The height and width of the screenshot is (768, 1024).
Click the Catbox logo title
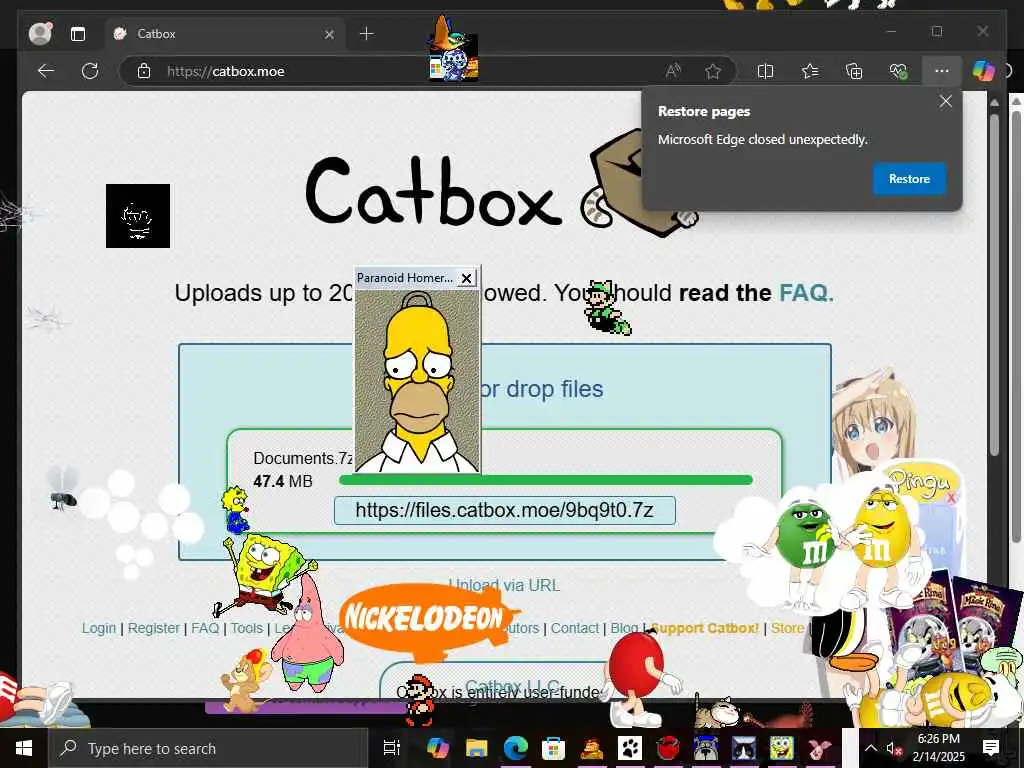[x=434, y=193]
